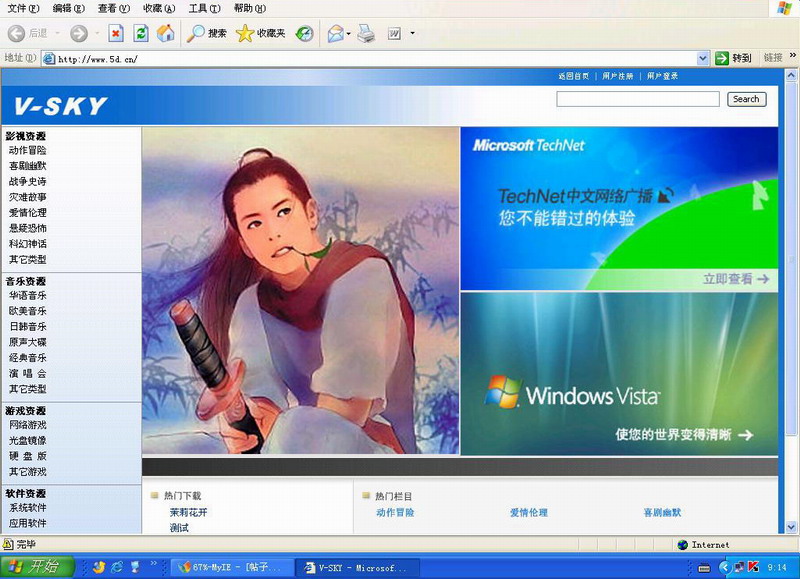Click the Search button on the V-SKY page

point(746,99)
